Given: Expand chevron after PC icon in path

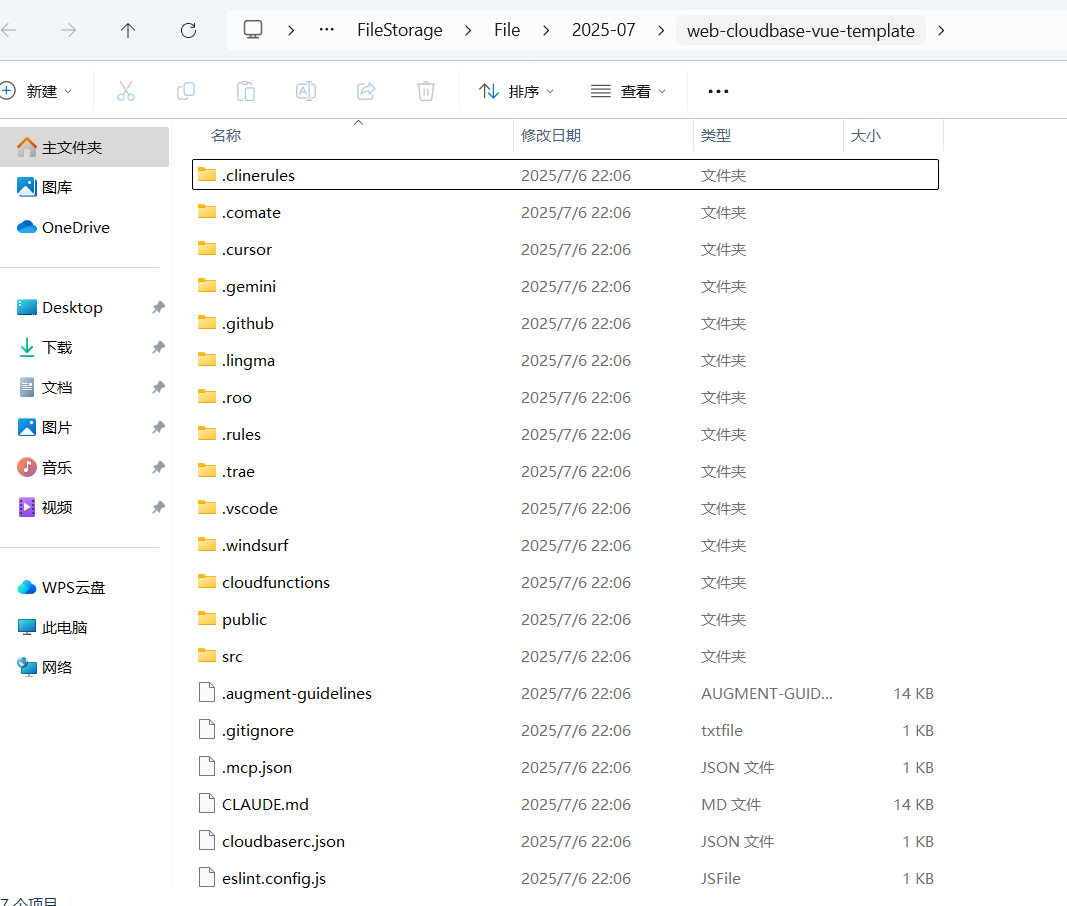Looking at the screenshot, I should click(291, 31).
